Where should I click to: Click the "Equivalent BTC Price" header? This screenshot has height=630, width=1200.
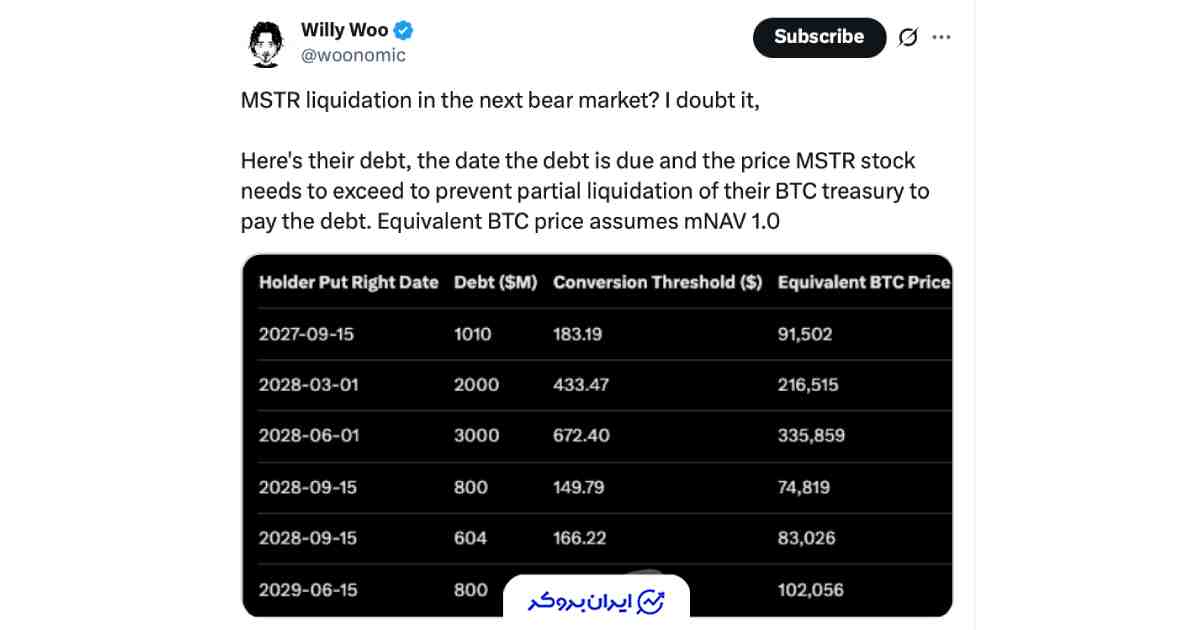click(x=863, y=282)
